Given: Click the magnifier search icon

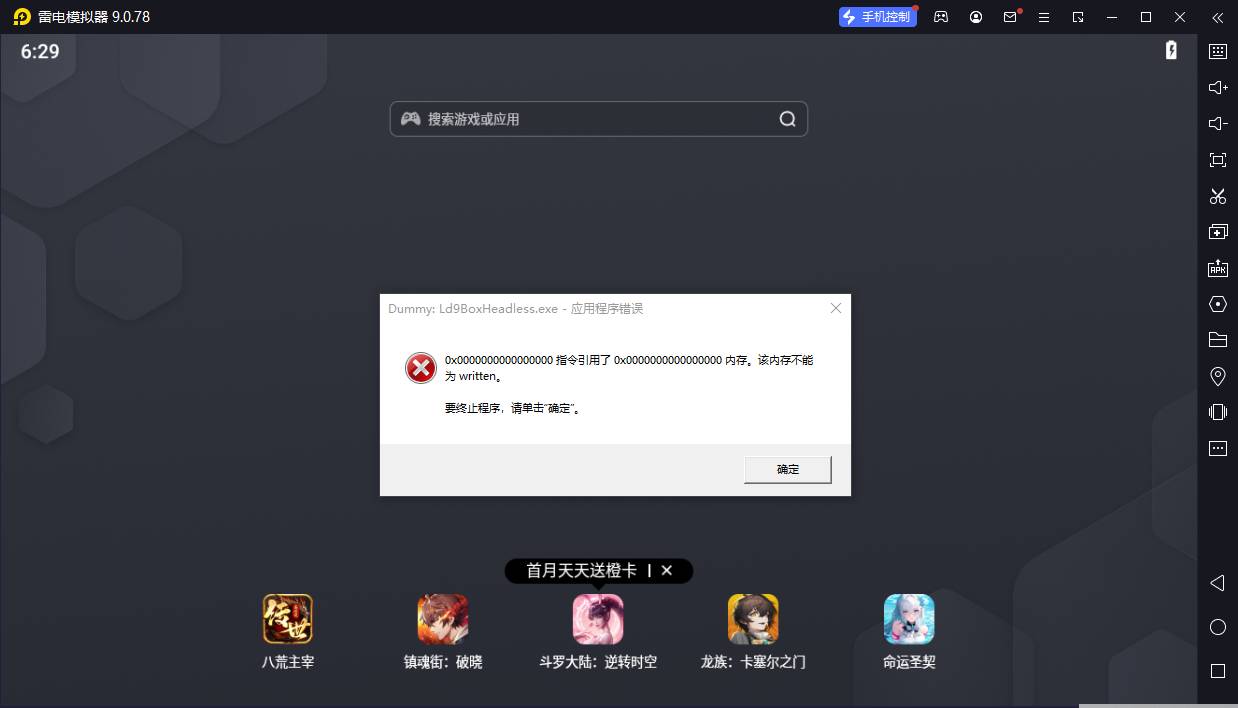Looking at the screenshot, I should pos(788,119).
